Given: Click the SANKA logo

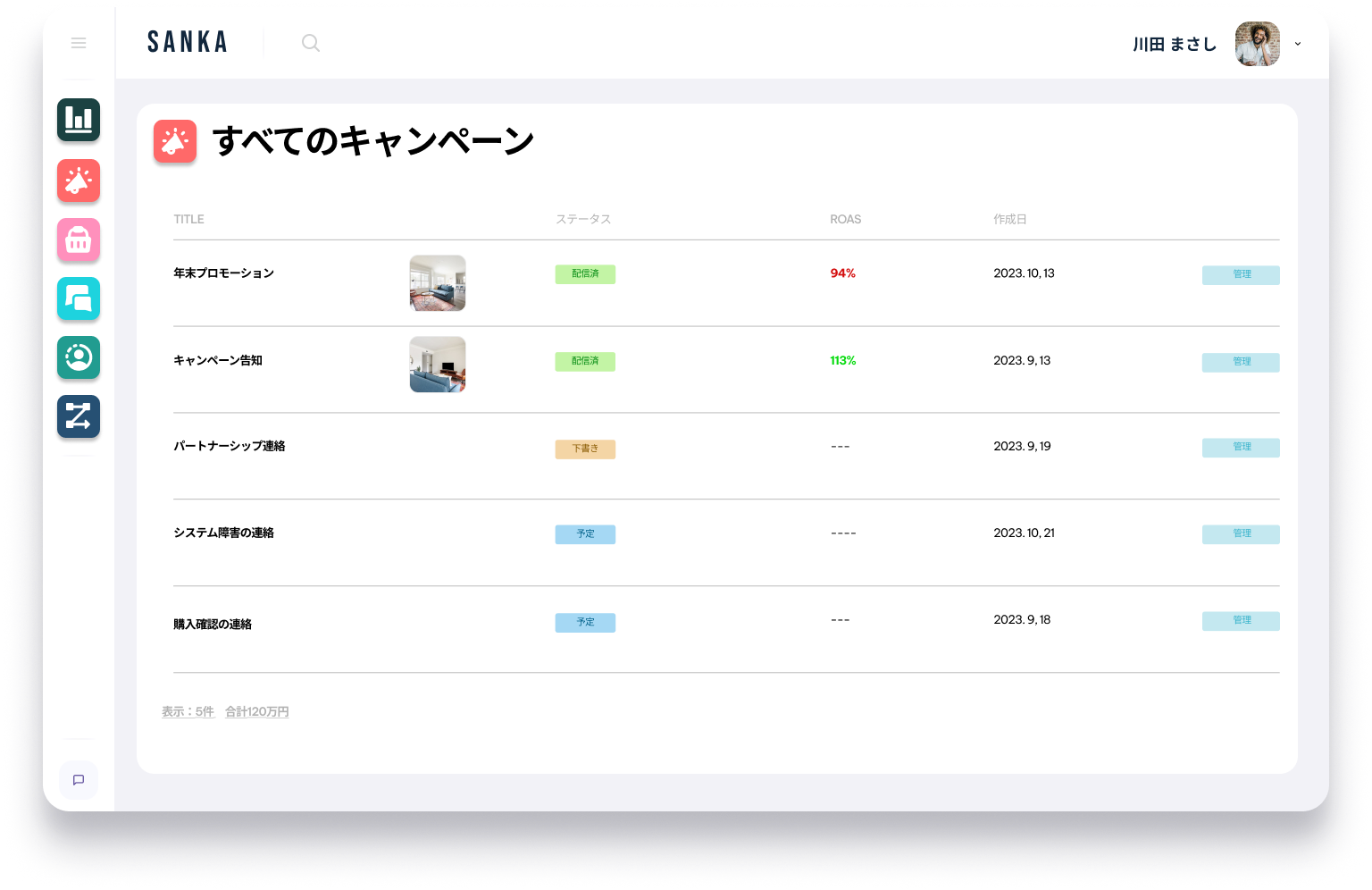Looking at the screenshot, I should pos(188,43).
